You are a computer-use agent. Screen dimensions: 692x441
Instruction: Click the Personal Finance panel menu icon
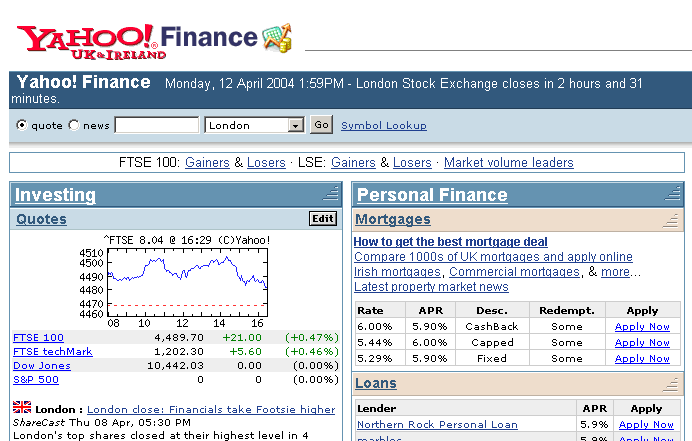[674, 194]
